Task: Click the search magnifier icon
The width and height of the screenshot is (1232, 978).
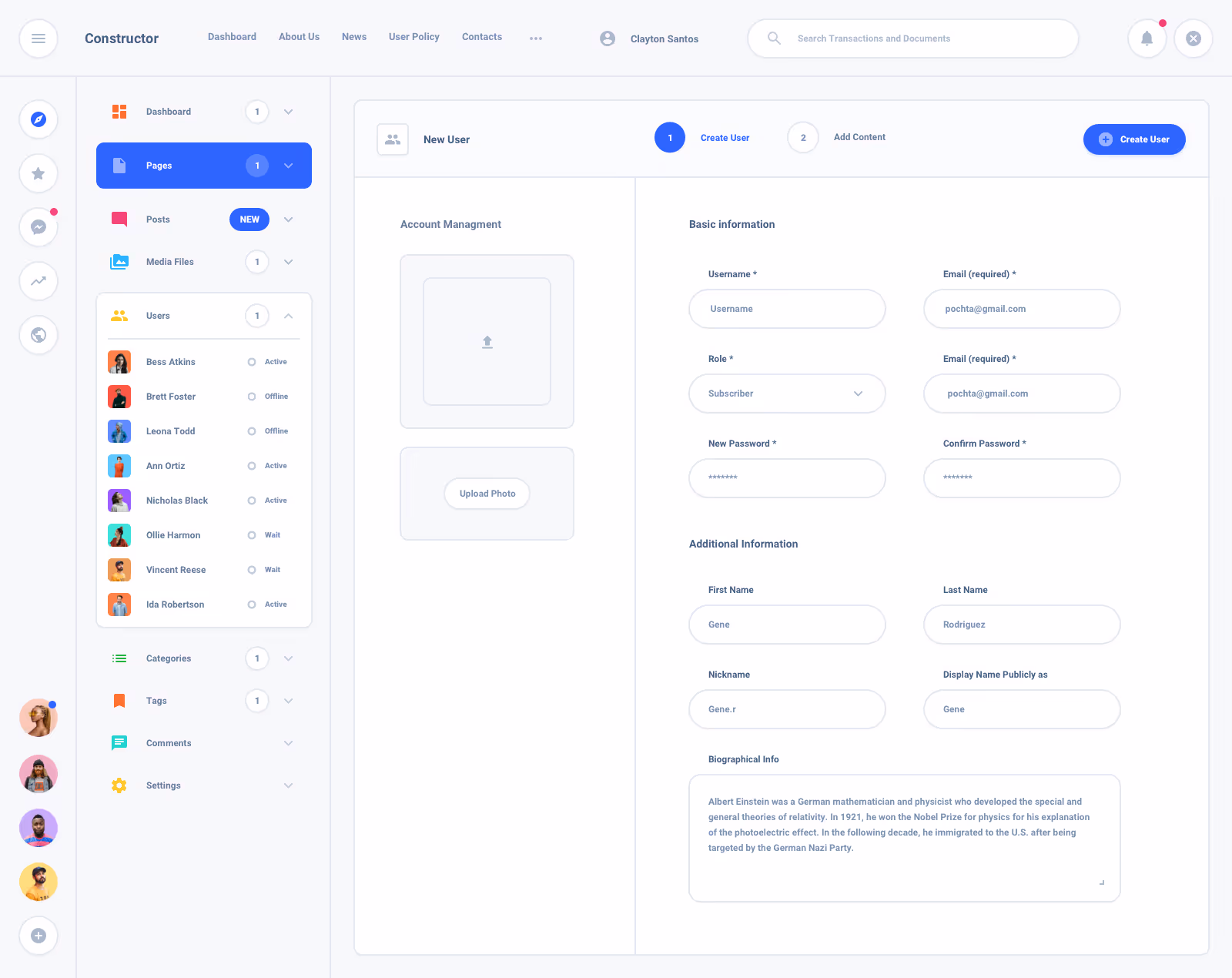Action: click(x=774, y=39)
